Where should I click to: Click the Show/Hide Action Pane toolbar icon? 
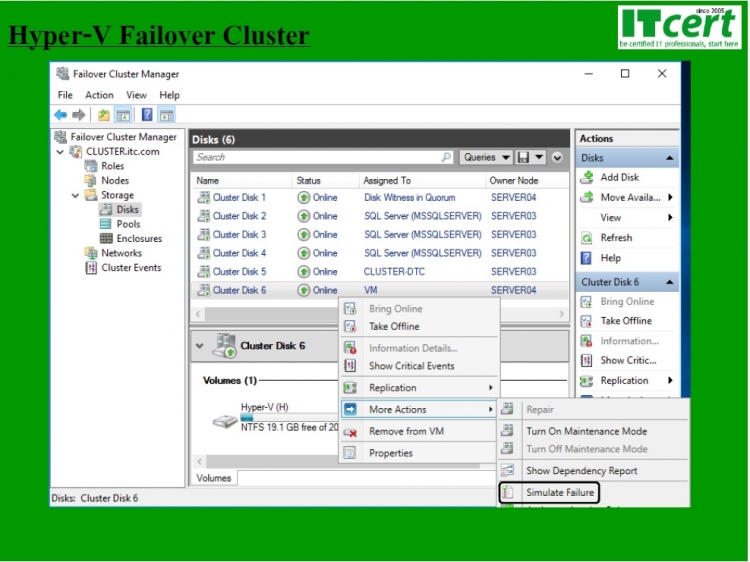(x=166, y=115)
